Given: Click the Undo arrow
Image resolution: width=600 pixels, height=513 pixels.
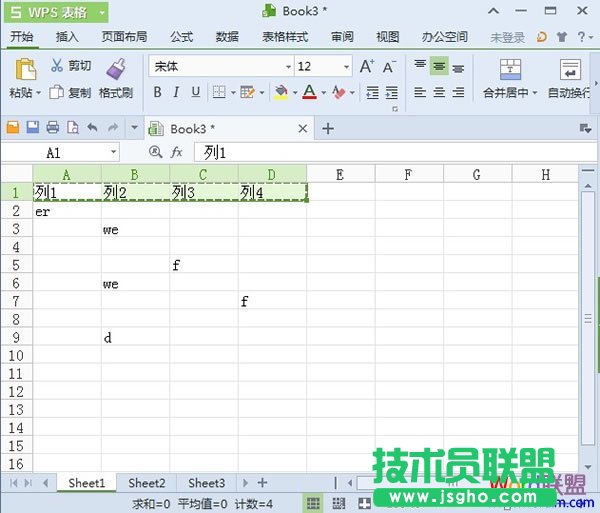Looking at the screenshot, I should [x=92, y=127].
